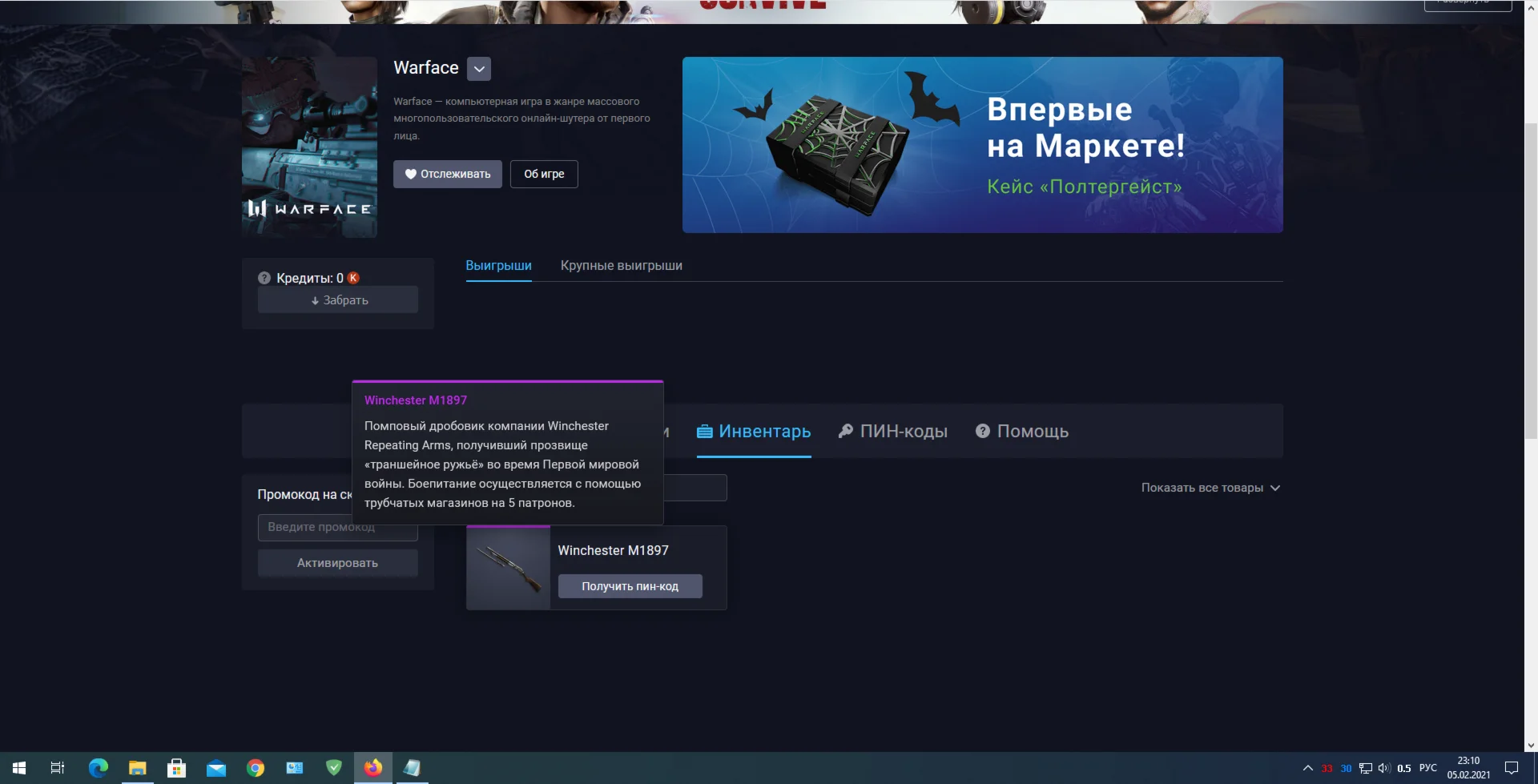The image size is (1538, 784).
Task: Open the green shield security app
Action: [x=333, y=768]
